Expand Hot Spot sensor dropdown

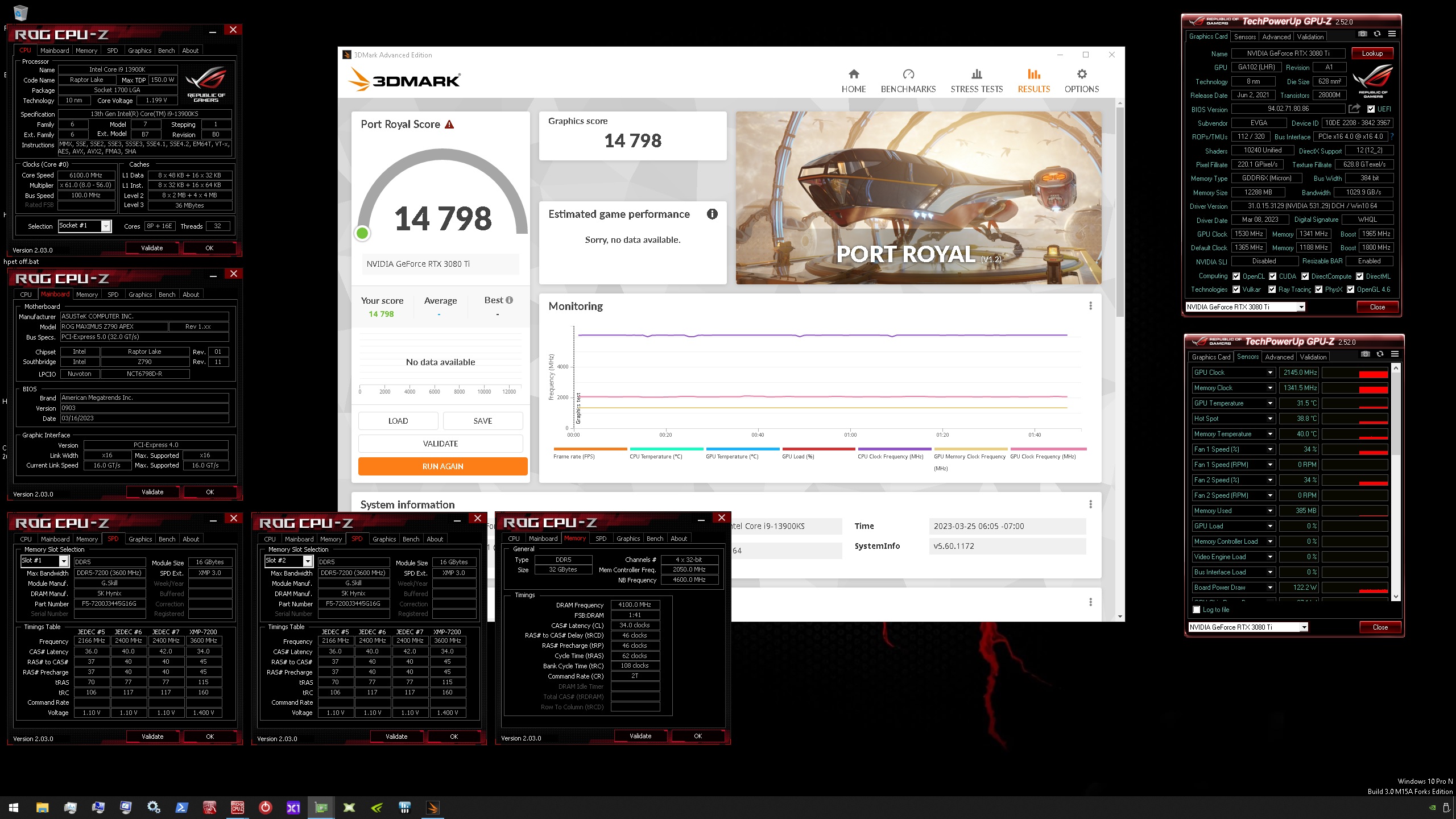click(1270, 419)
